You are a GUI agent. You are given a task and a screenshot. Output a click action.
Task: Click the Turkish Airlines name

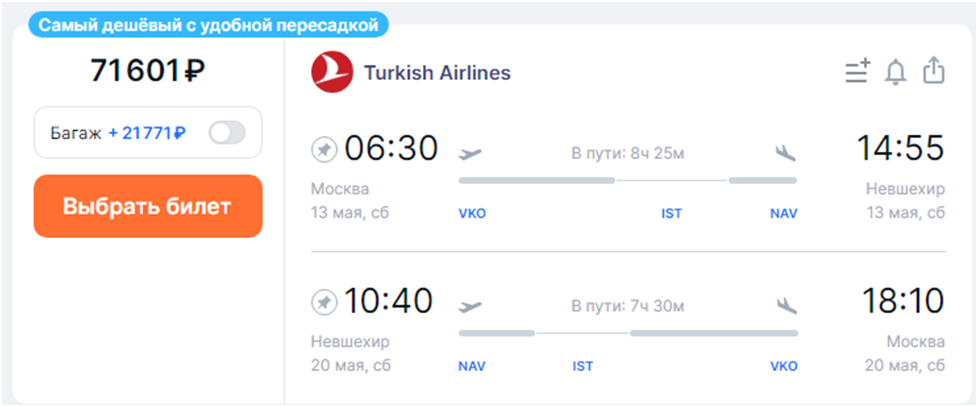(x=437, y=73)
